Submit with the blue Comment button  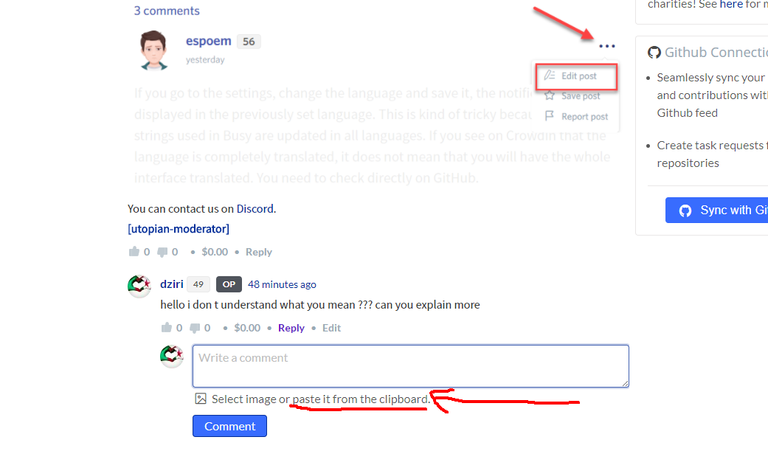pyautogui.click(x=230, y=426)
